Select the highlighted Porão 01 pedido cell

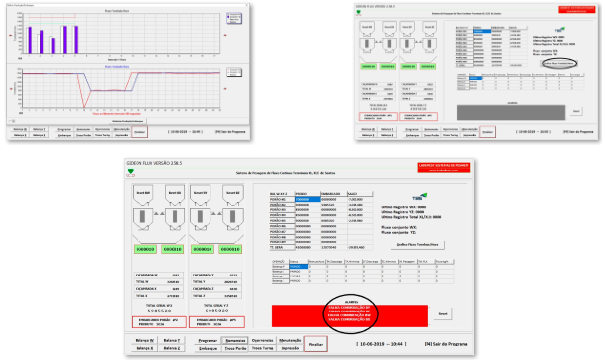[x=307, y=199]
